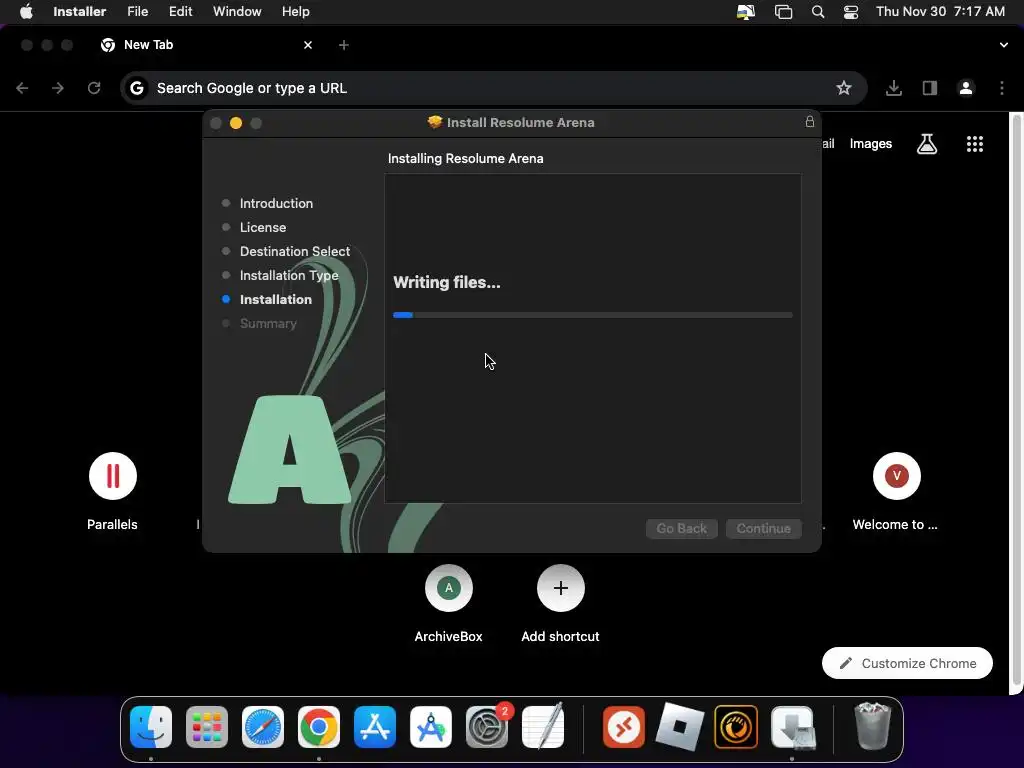Open the Help menu
This screenshot has height=768, width=1024.
pos(295,12)
